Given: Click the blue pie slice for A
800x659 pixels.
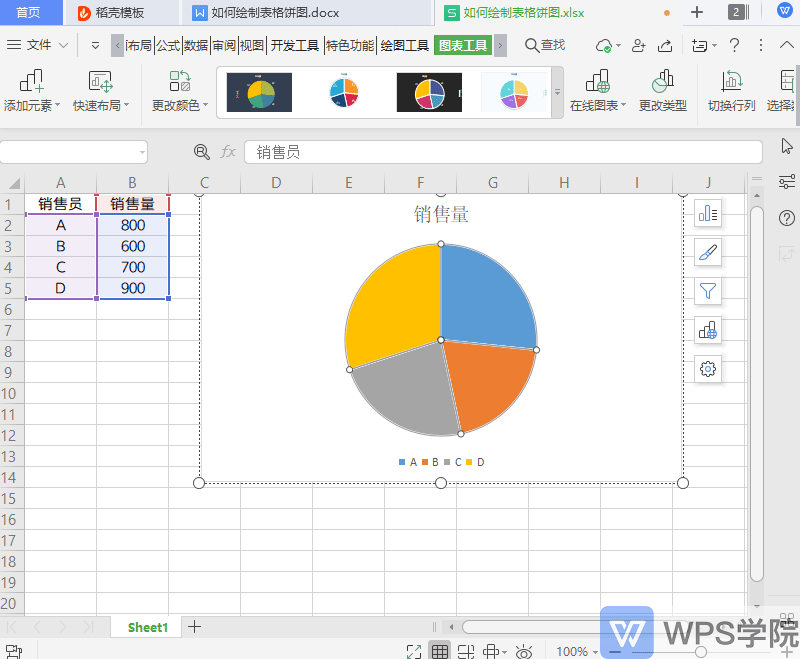Looking at the screenshot, I should tap(482, 298).
